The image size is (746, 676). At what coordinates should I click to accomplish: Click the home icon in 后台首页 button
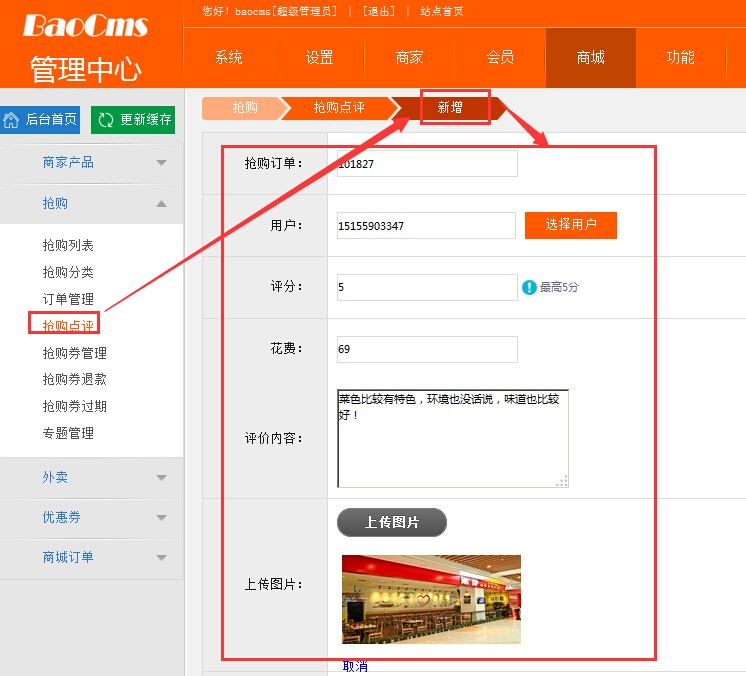[x=11, y=120]
